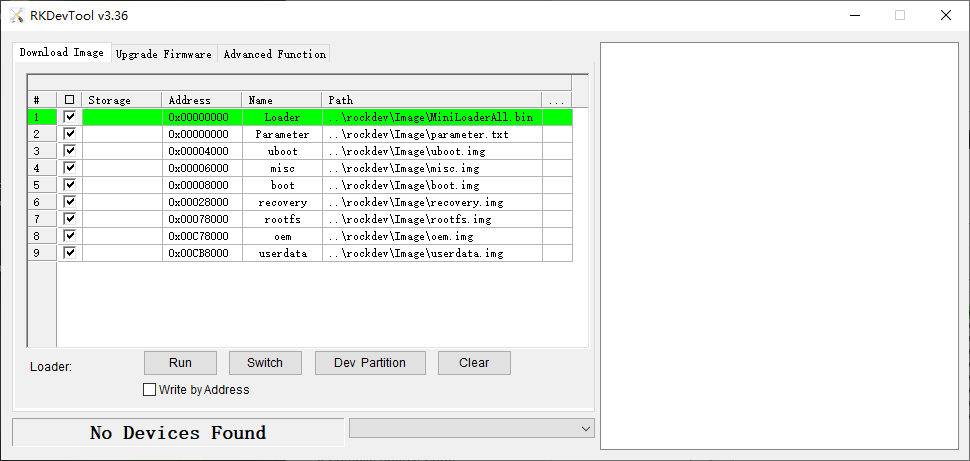This screenshot has height=461, width=970.
Task: Toggle the header select-all checkbox
Action: click(x=69, y=100)
